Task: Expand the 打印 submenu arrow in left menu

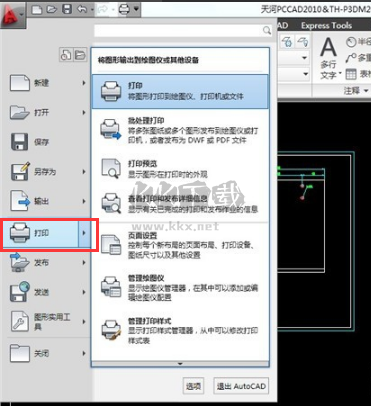Action: (84, 233)
